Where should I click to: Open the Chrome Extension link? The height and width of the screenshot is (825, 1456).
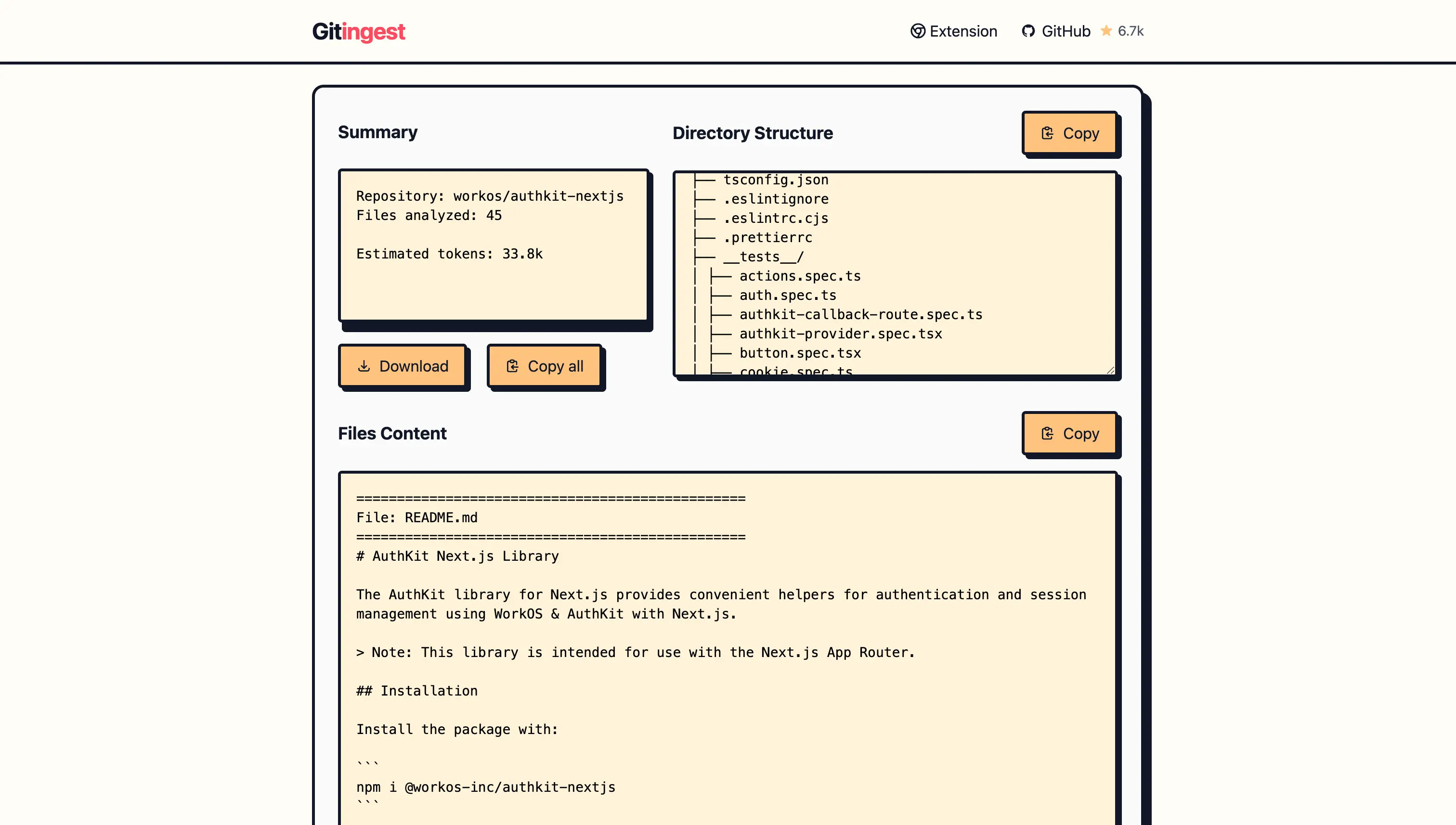pos(954,31)
